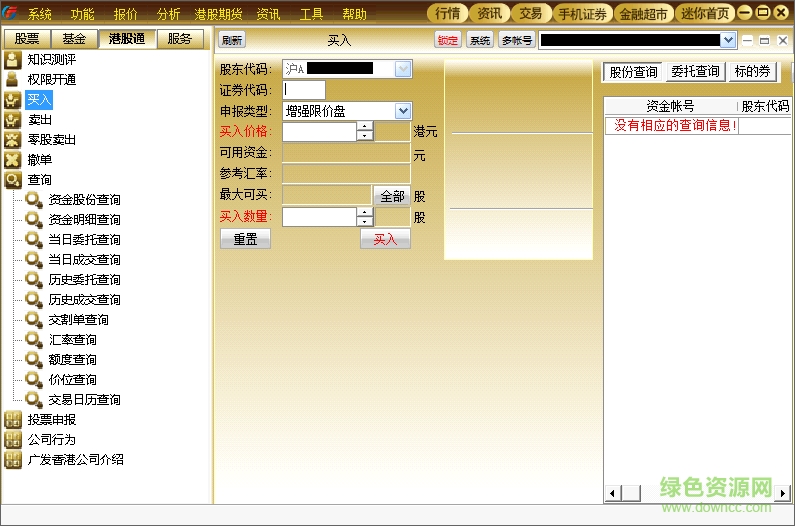Open the 申报类型 dropdown list
795x526 pixels.
click(x=402, y=111)
